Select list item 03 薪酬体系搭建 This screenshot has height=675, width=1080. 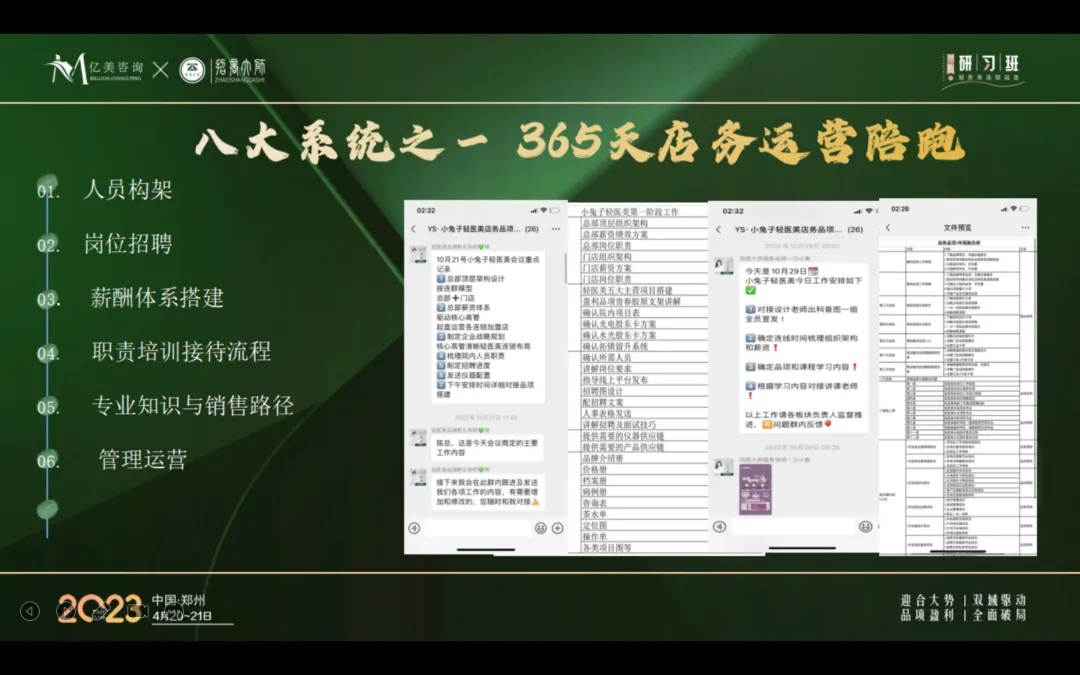(156, 298)
